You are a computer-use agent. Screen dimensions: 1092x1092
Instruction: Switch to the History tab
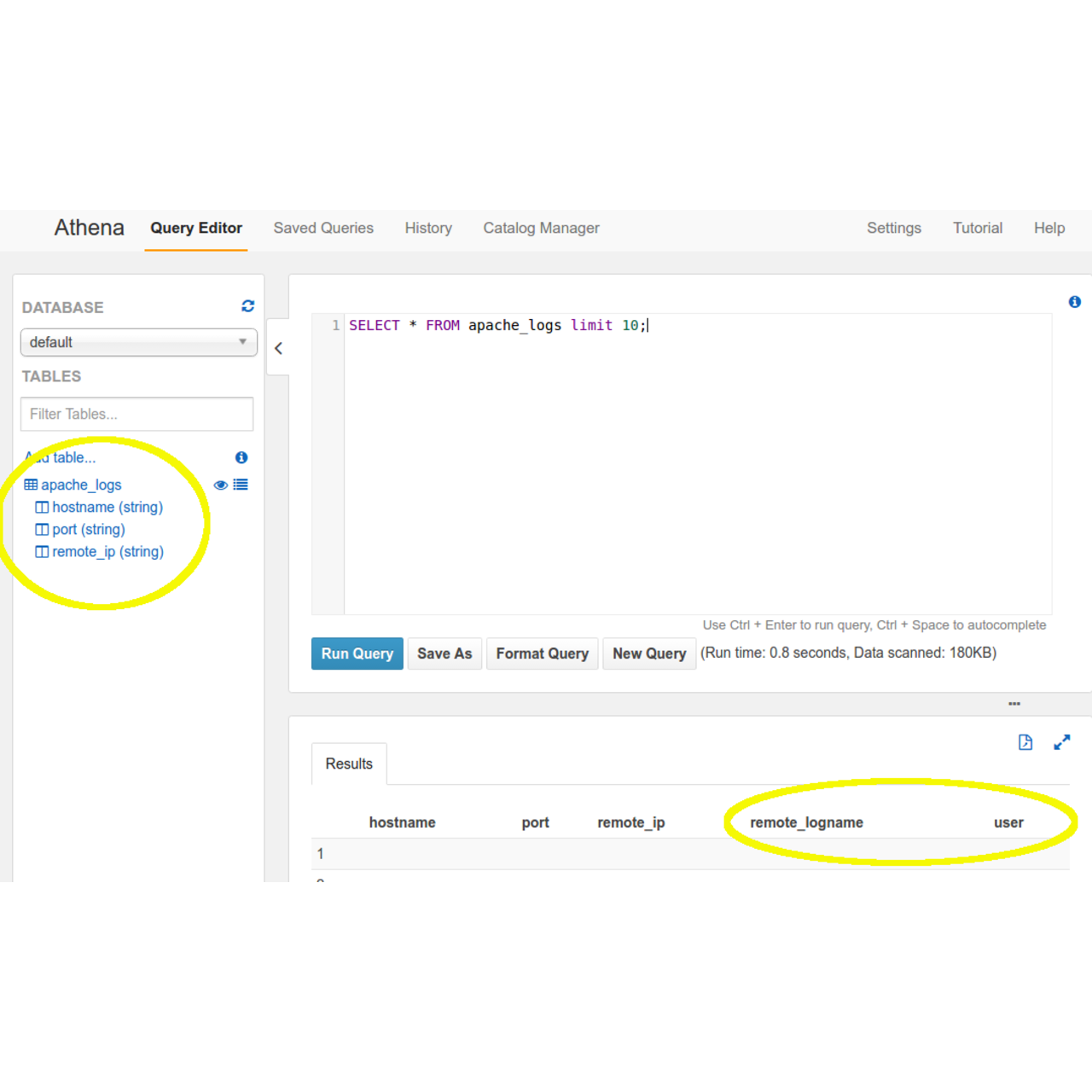[428, 228]
